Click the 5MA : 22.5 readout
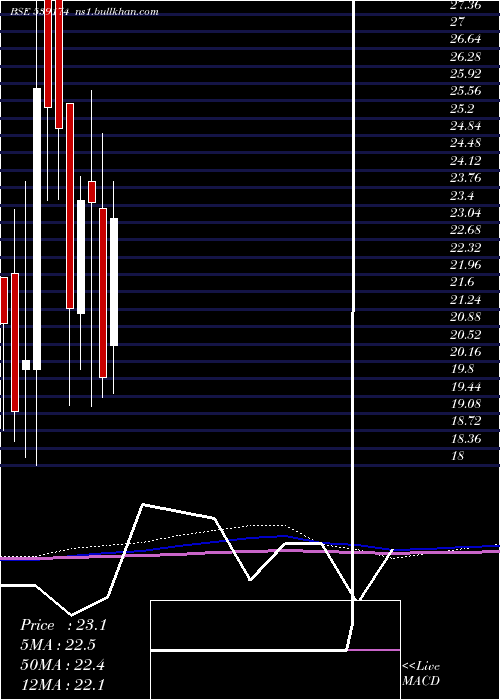 pyautogui.click(x=58, y=645)
